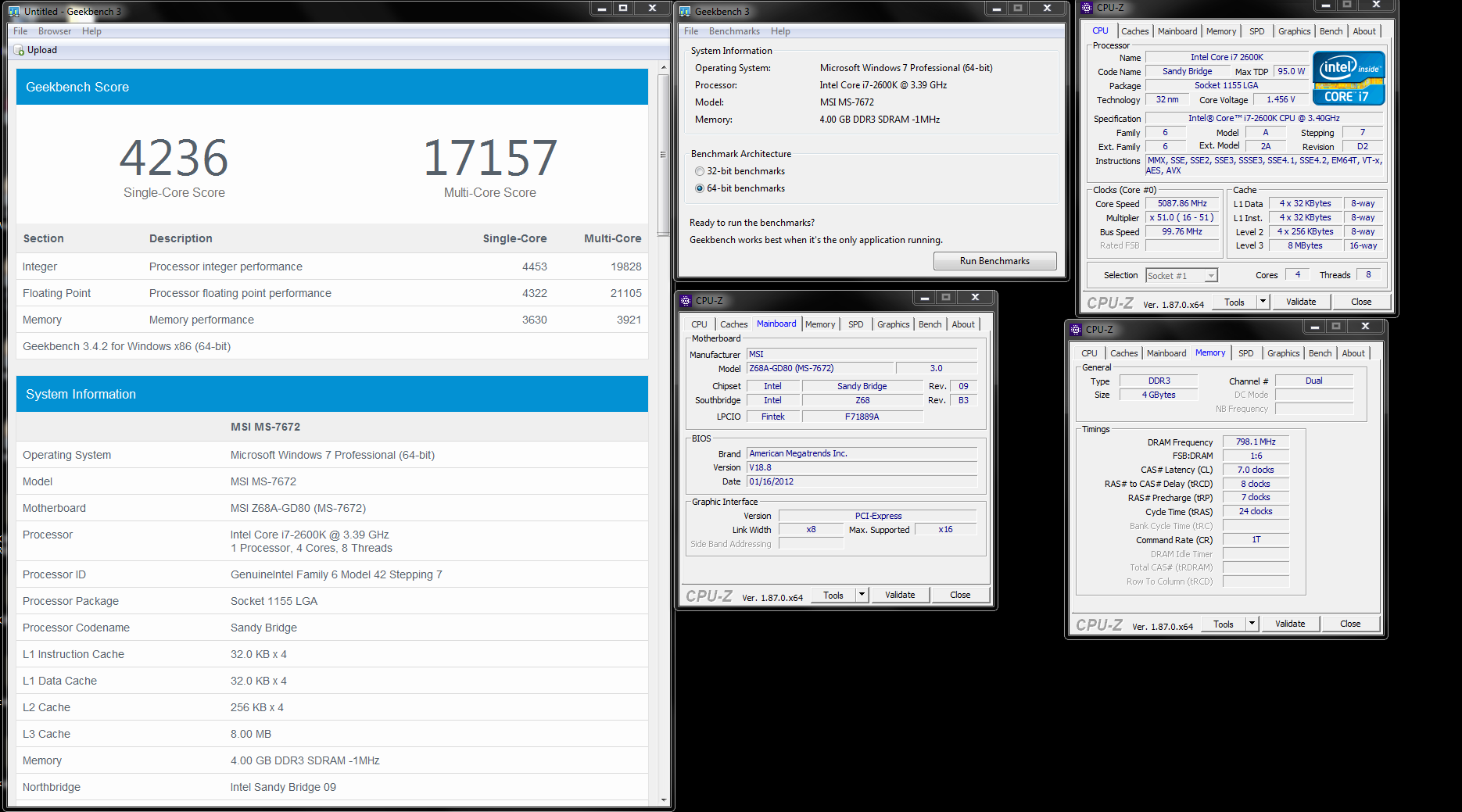Viewport: 1462px width, 812px height.
Task: Click the DRAM Frequency value 798.1 MHz
Action: (1256, 442)
